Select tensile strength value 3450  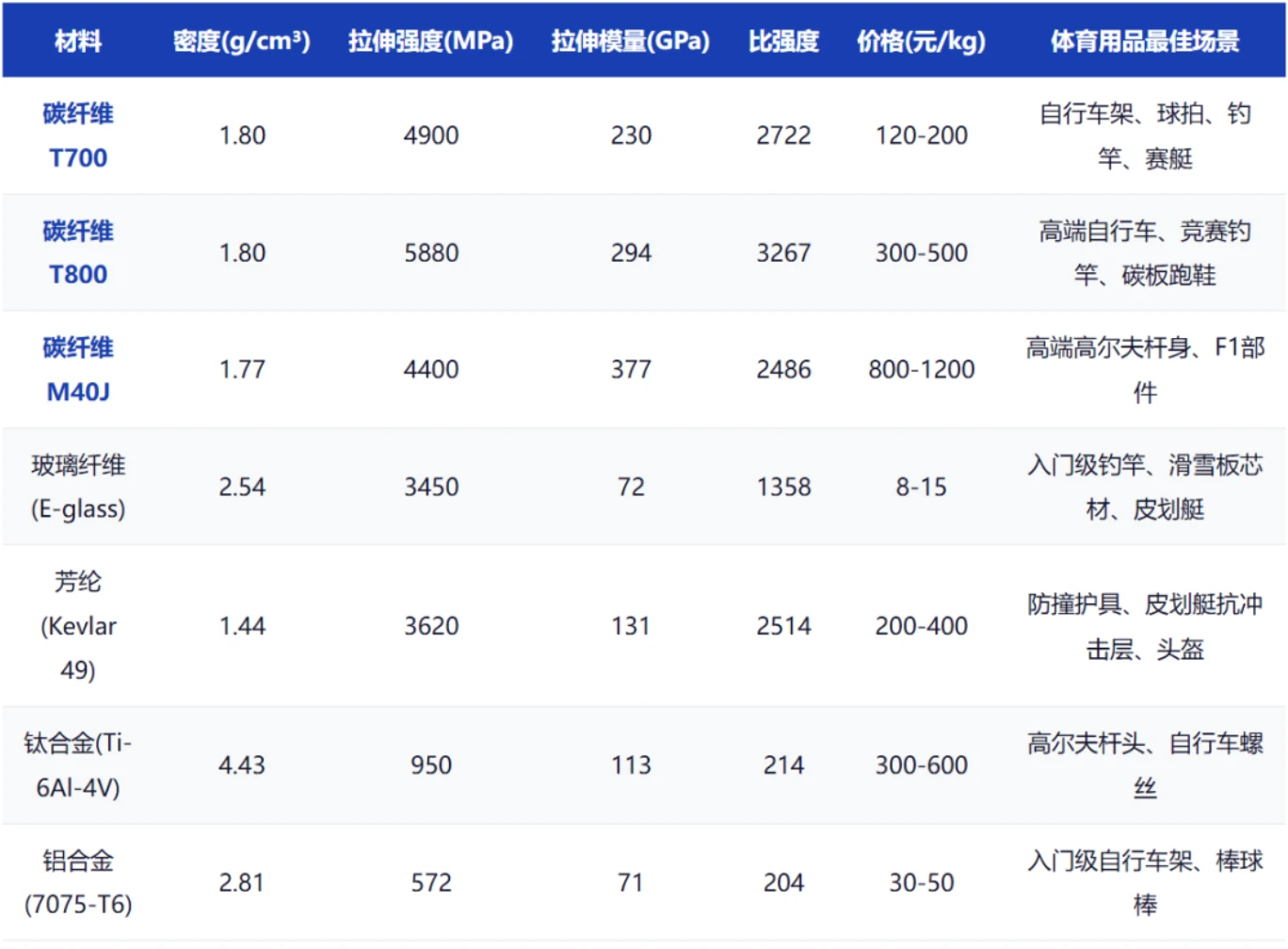pos(431,487)
